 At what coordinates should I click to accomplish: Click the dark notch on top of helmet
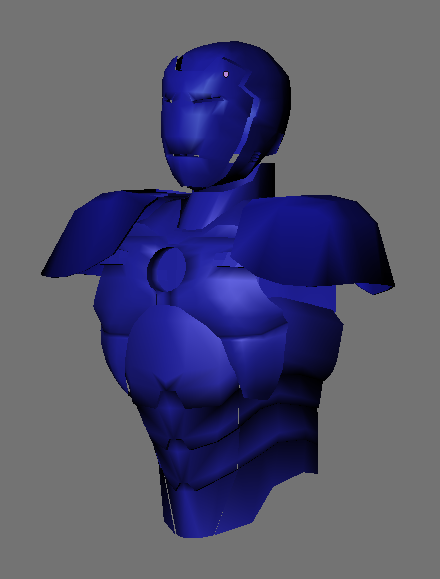pos(179,64)
